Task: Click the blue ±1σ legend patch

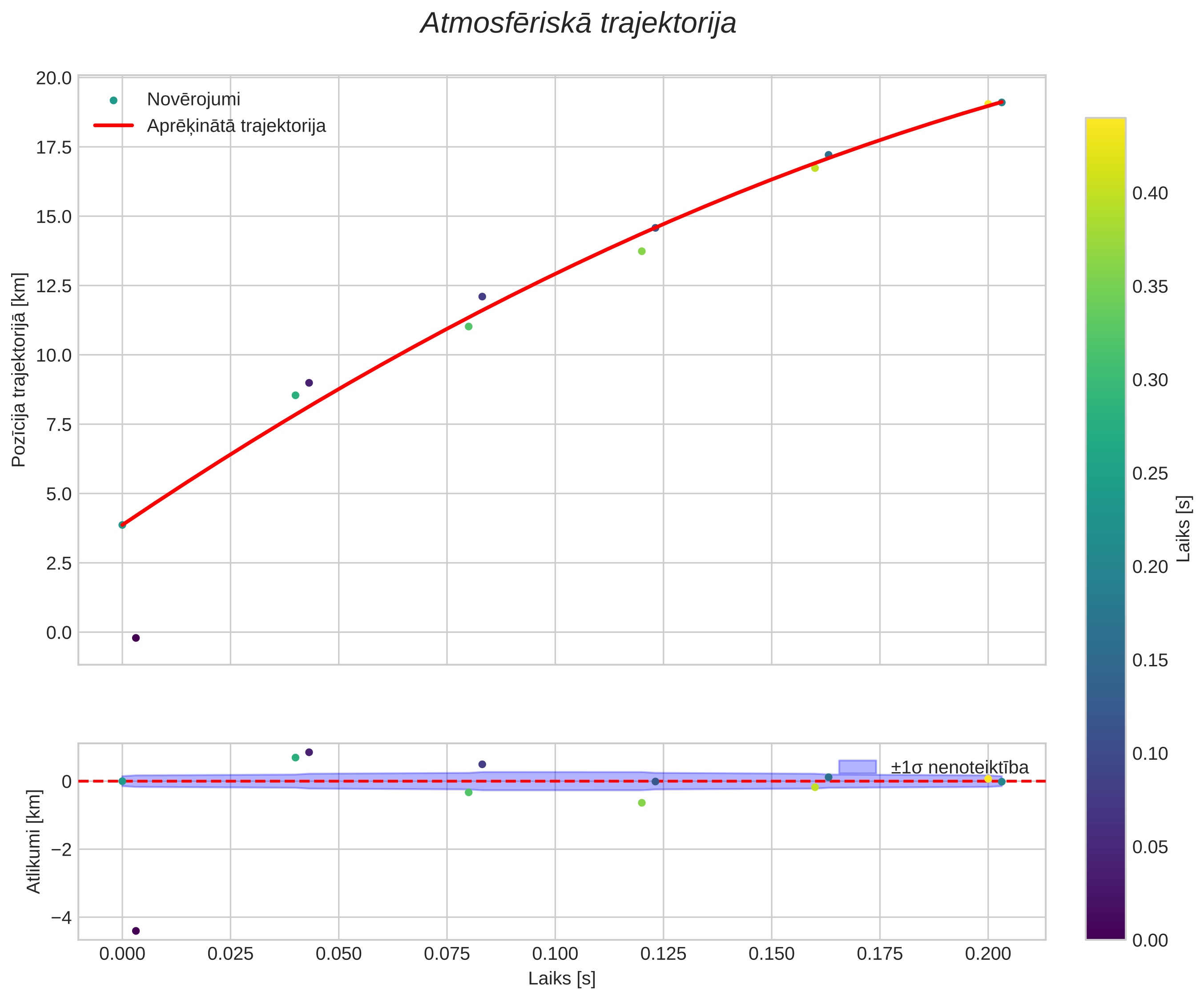Action: pos(858,767)
